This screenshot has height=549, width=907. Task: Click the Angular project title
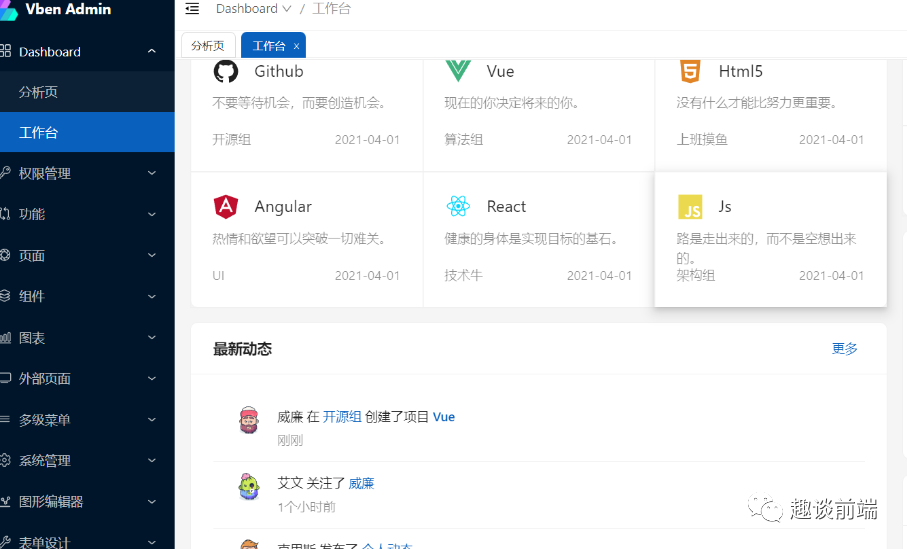(x=283, y=207)
